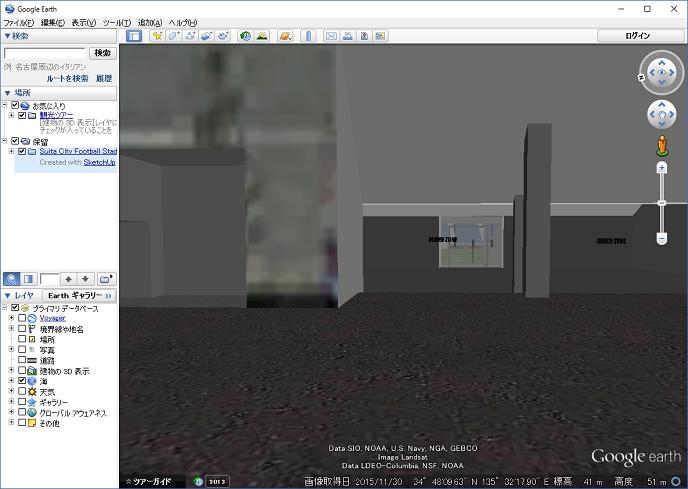Click the Street View pegman icon

[x=661, y=148]
